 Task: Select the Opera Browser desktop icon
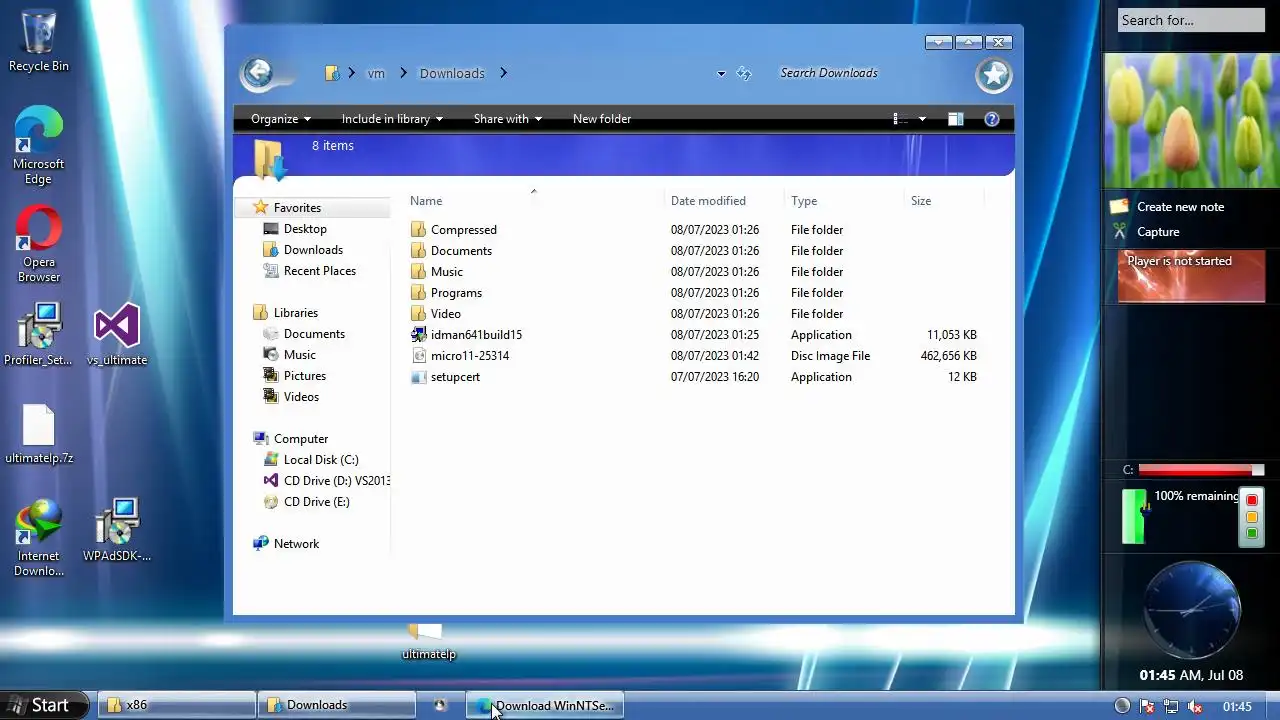39,244
